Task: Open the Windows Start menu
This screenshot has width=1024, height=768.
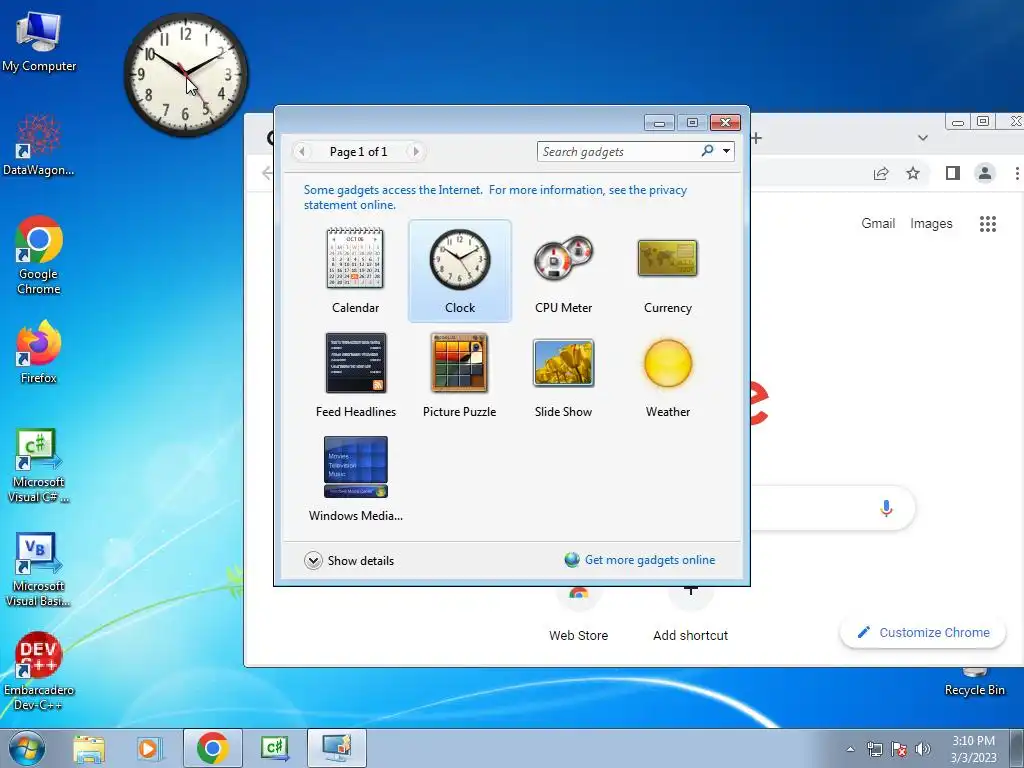Action: point(26,748)
